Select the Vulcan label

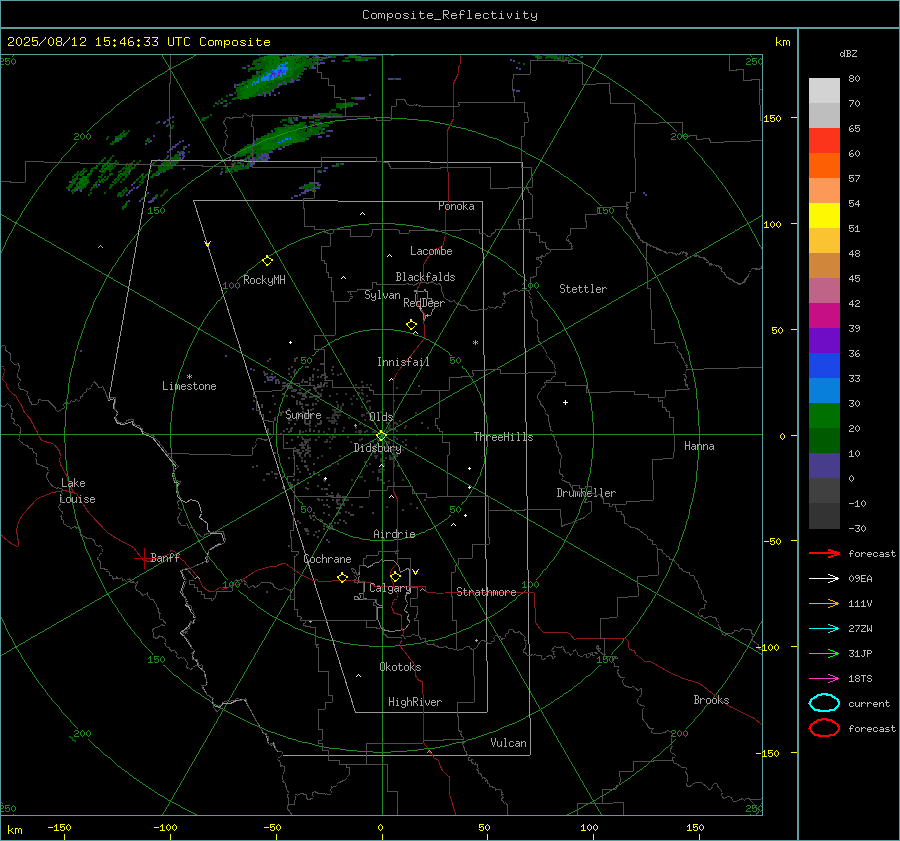(508, 743)
